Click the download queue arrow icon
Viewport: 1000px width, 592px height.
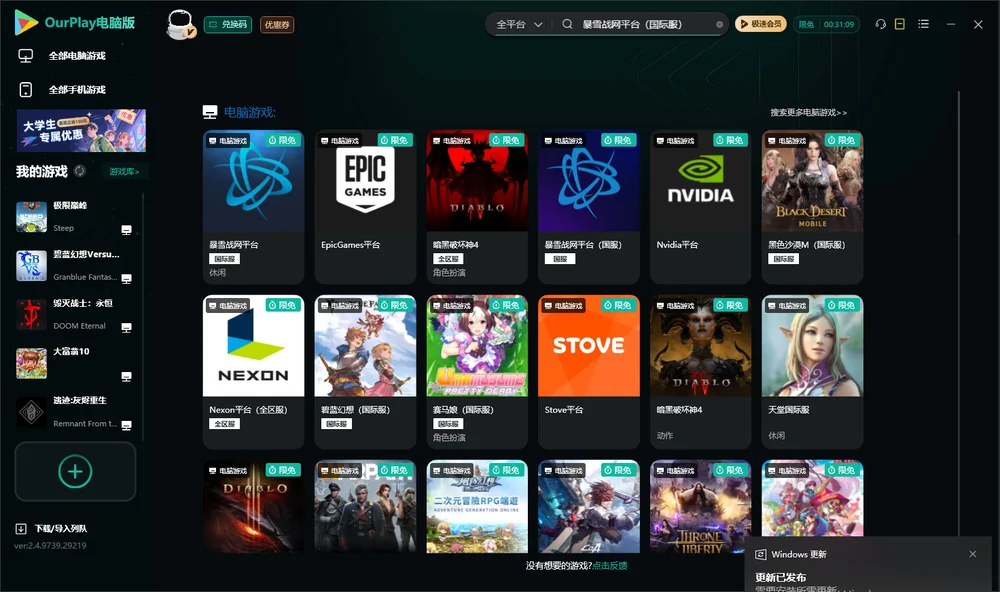coord(21,529)
